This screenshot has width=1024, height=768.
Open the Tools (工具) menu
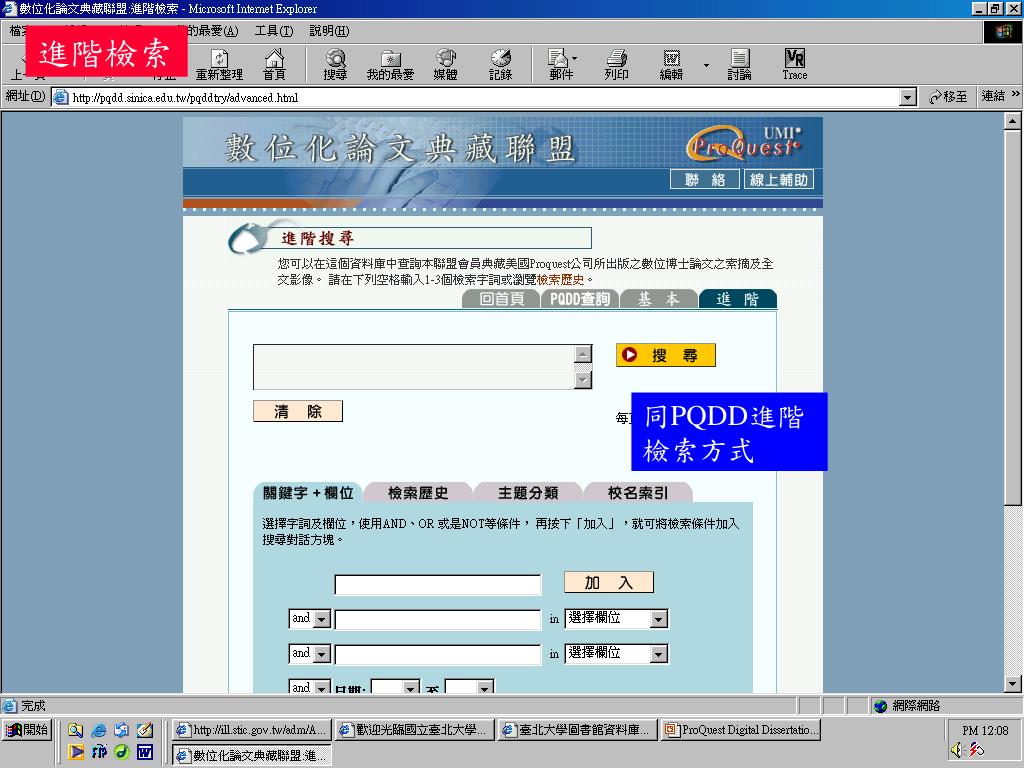pyautogui.click(x=274, y=31)
